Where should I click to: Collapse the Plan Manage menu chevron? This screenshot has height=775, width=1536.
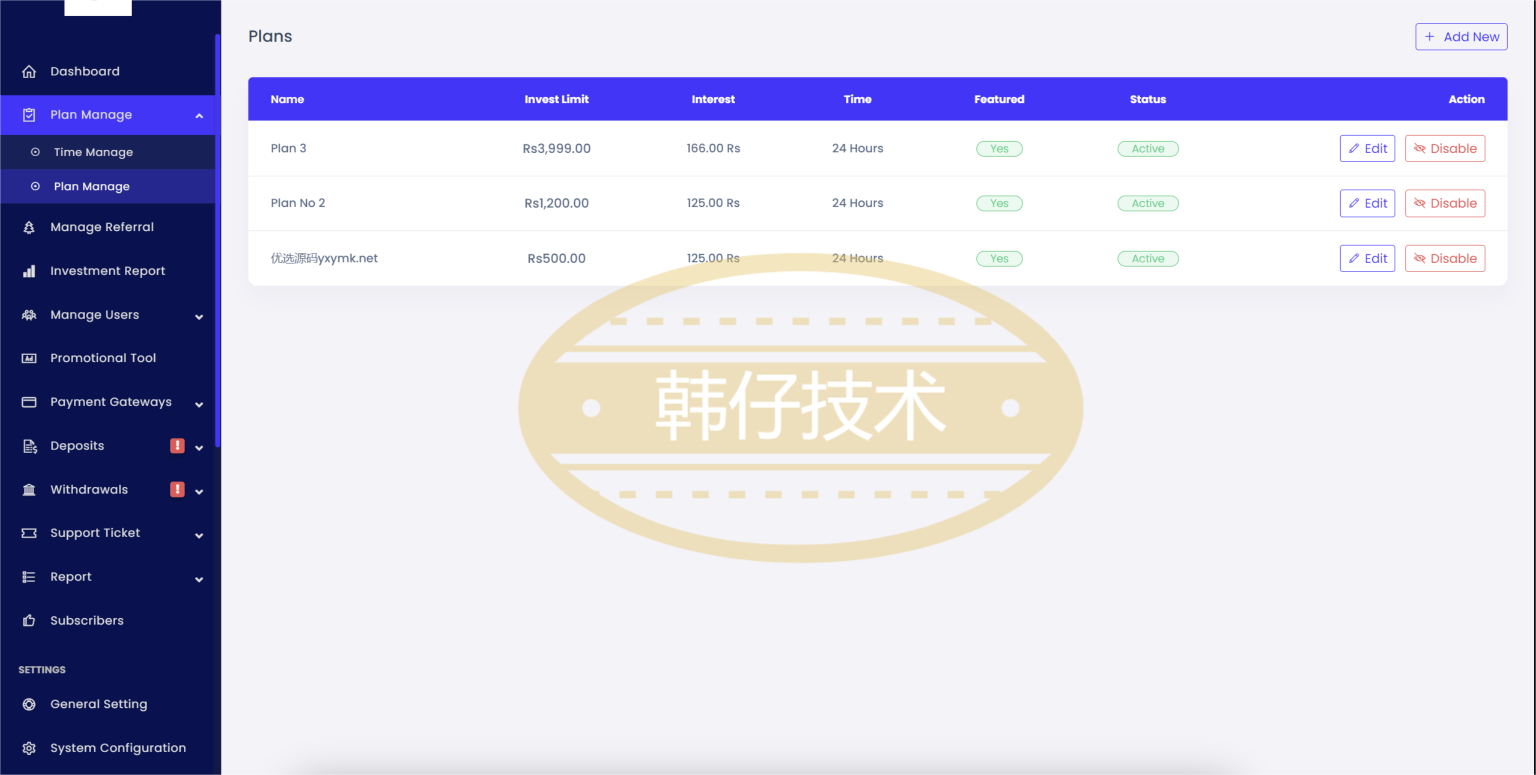[199, 116]
